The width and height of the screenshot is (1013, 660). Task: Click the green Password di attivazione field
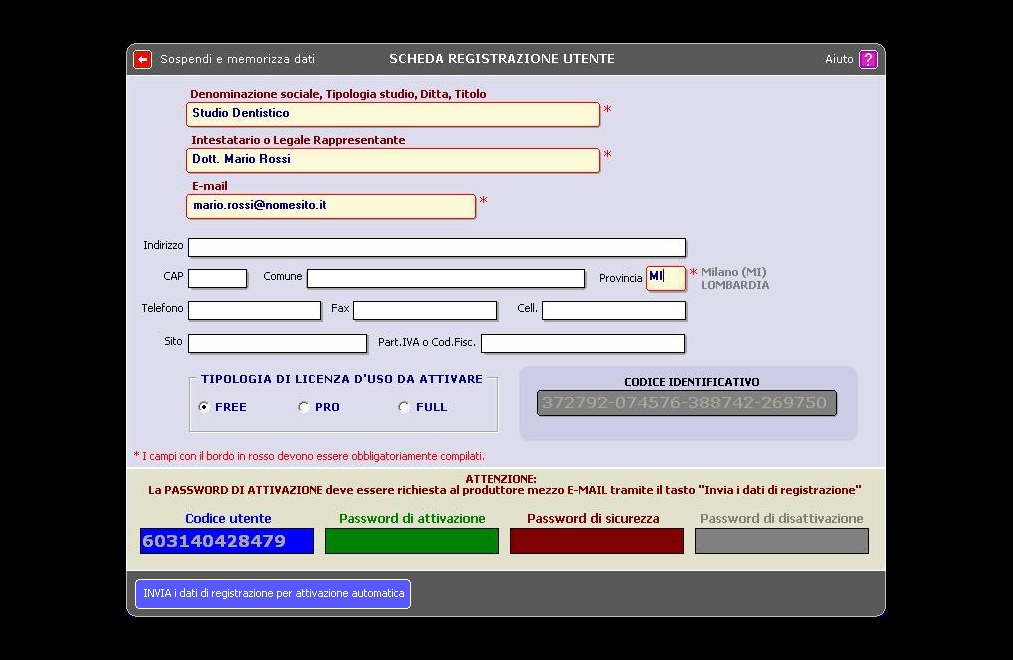(x=412, y=541)
